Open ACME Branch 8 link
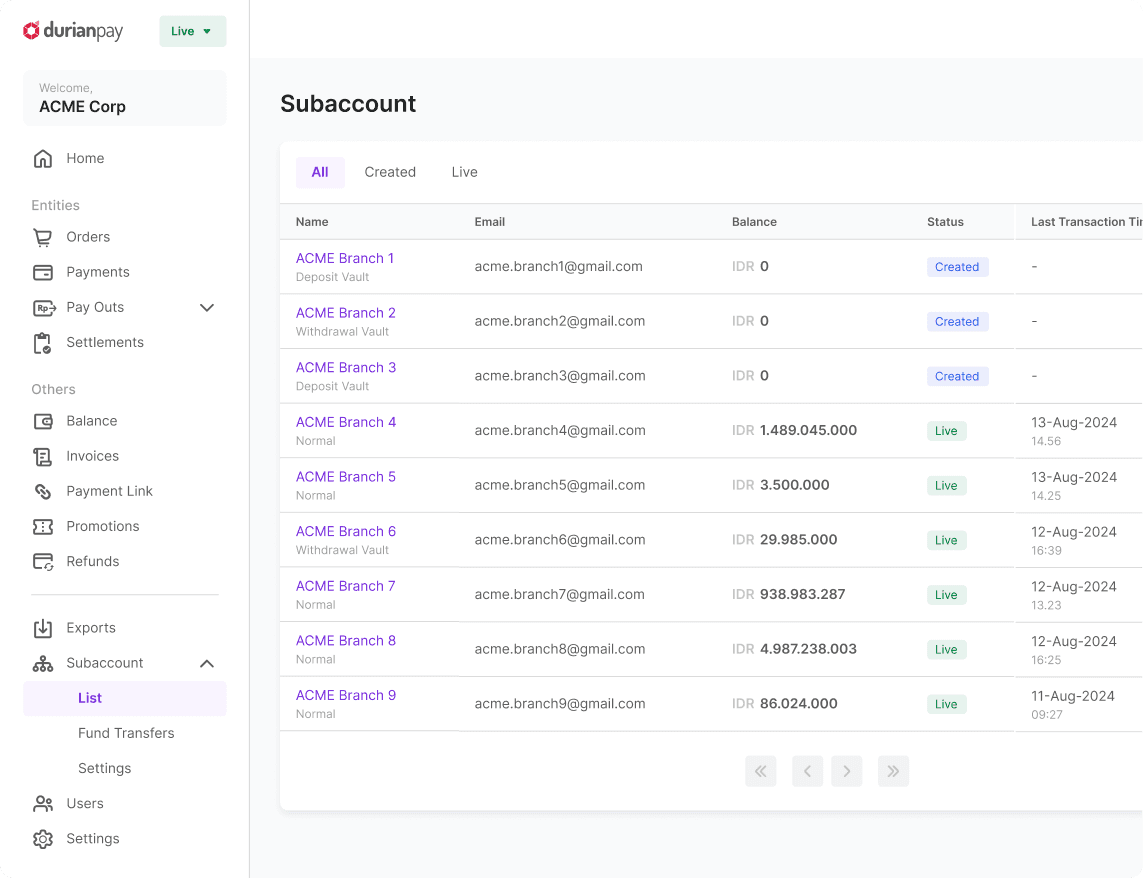The height and width of the screenshot is (878, 1143). (x=346, y=641)
